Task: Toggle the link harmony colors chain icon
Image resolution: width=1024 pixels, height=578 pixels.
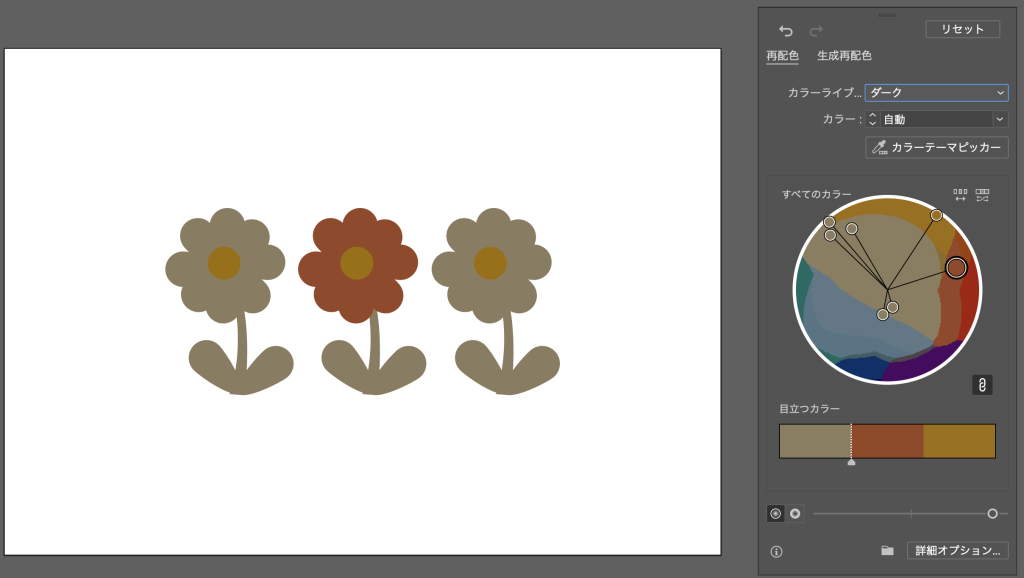Action: pyautogui.click(x=982, y=385)
